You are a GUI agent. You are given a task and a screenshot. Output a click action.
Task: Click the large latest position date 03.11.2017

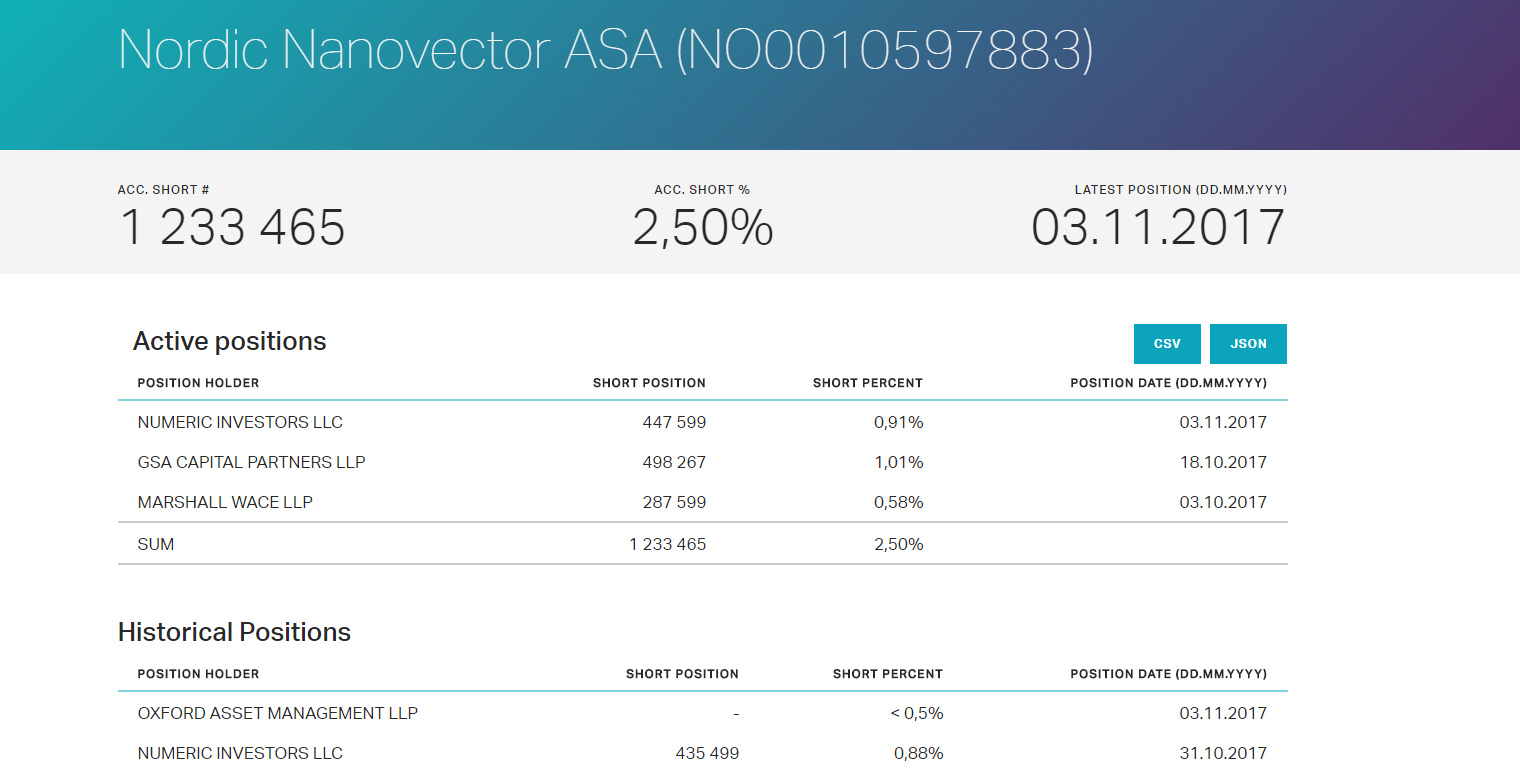(1157, 228)
